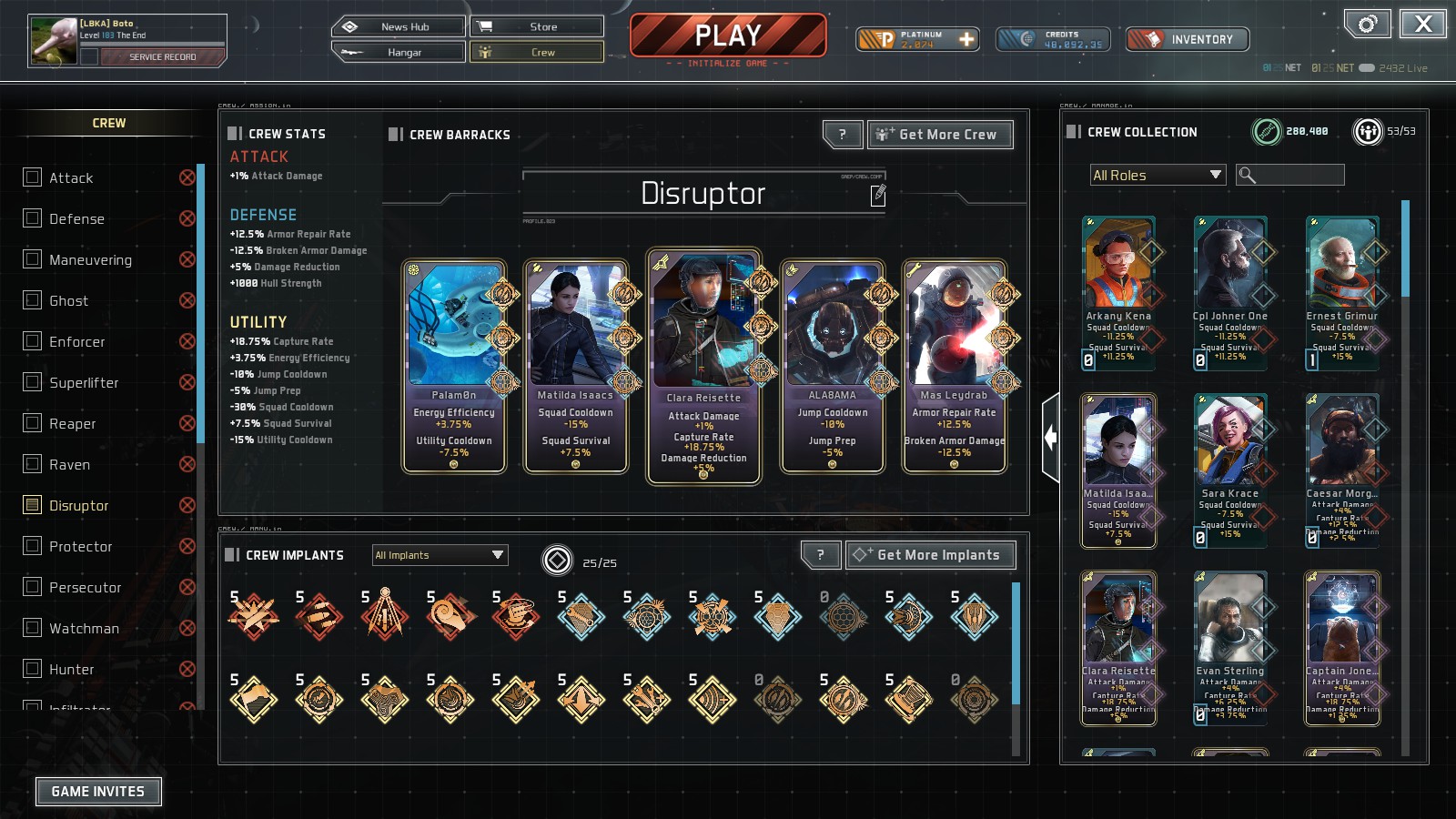Uncheck the Disruptor loadout checkbox
Viewport: 1456px width, 819px height.
click(x=33, y=504)
